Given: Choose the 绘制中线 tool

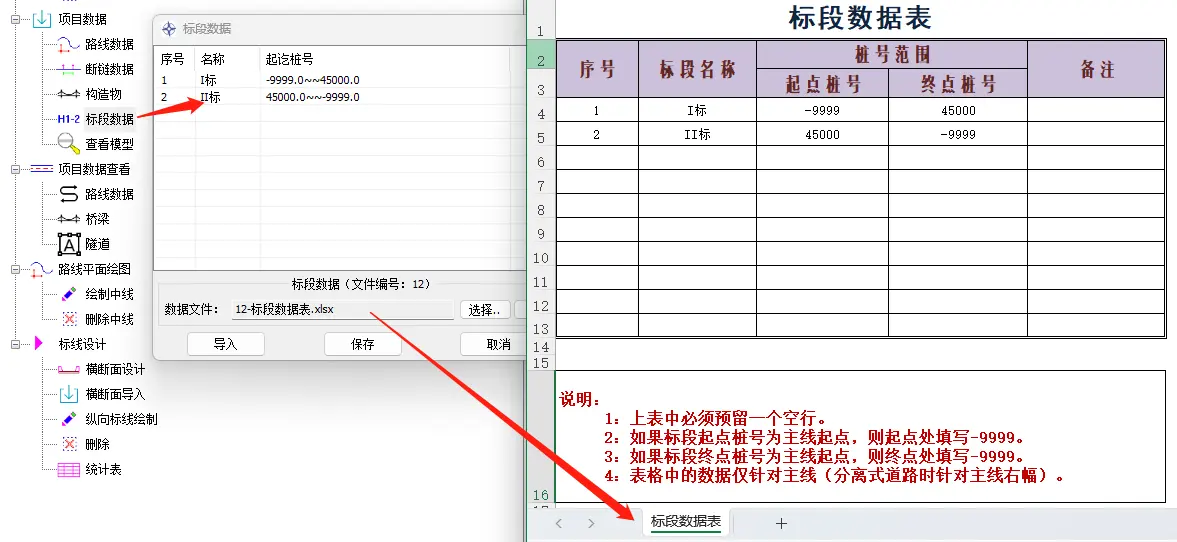Looking at the screenshot, I should [x=108, y=294].
